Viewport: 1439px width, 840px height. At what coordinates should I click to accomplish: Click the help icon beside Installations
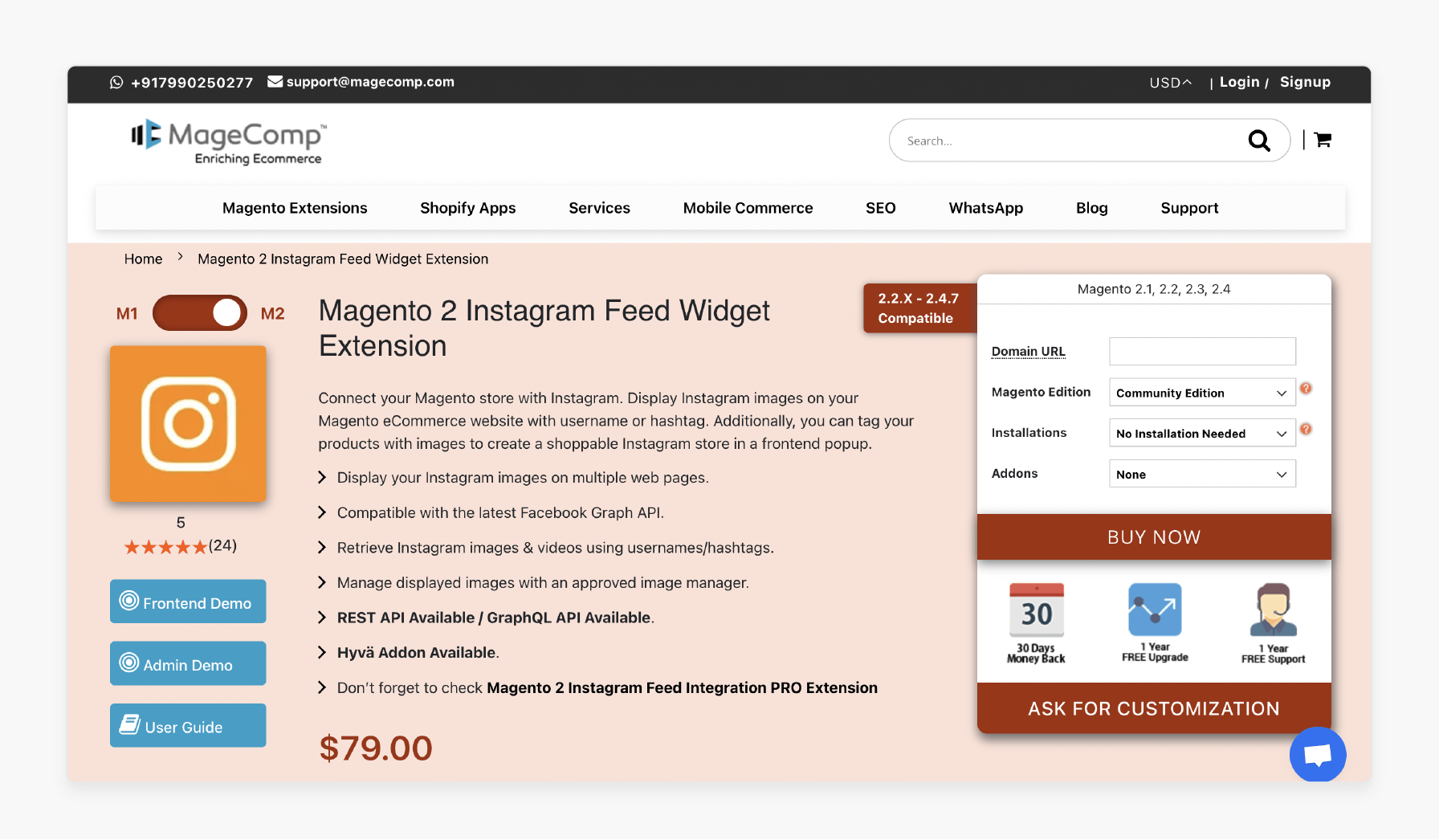coord(1306,430)
